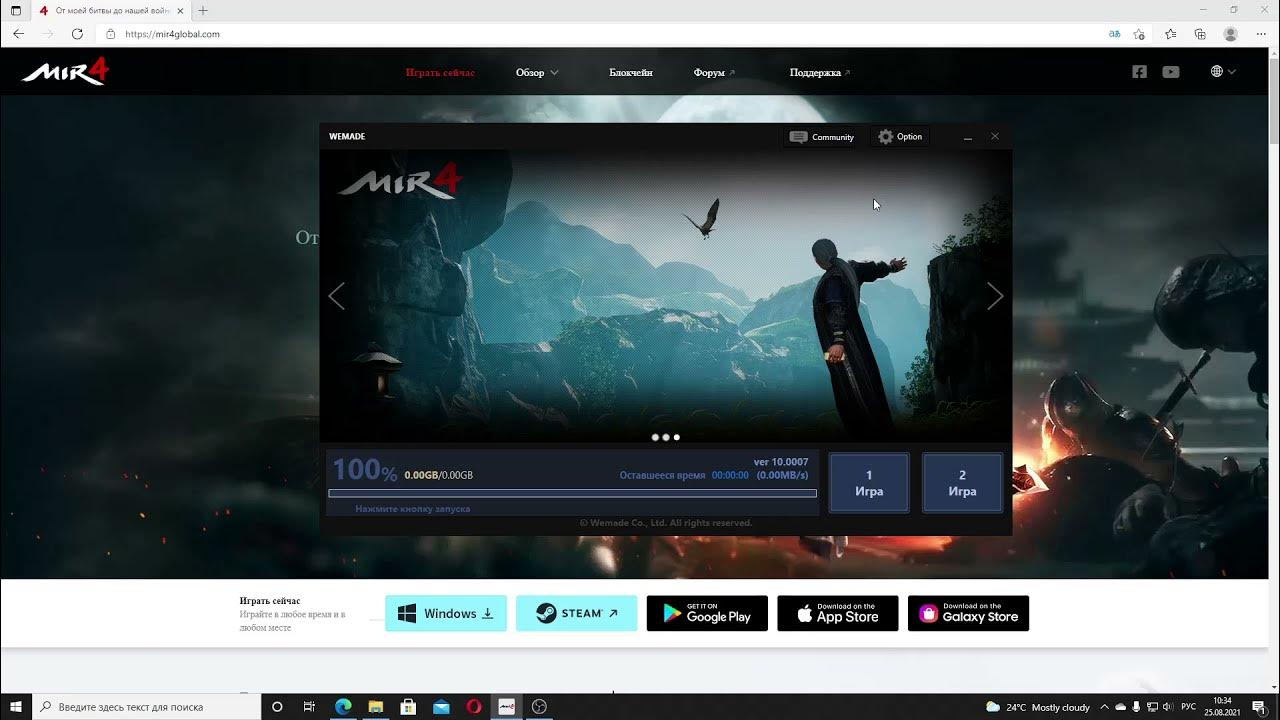Viewport: 1280px width, 720px height.
Task: Open a new browser tab
Action: coord(203,10)
